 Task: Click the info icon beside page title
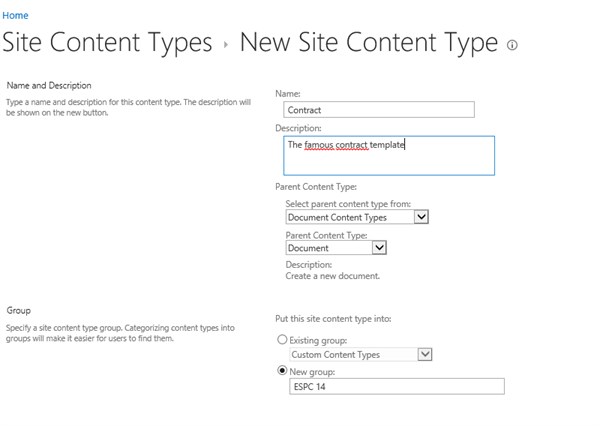tap(513, 45)
